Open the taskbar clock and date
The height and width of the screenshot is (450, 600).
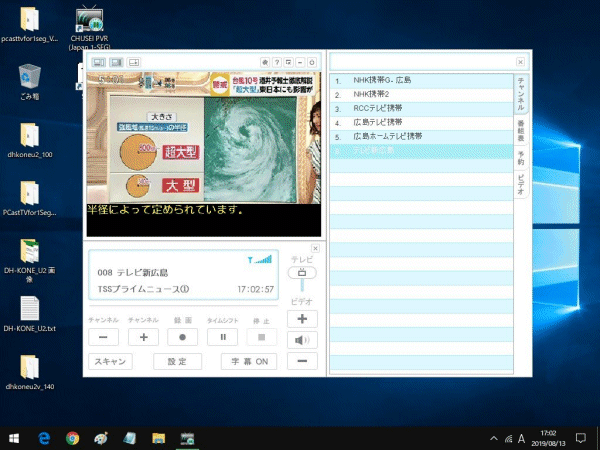click(x=548, y=439)
